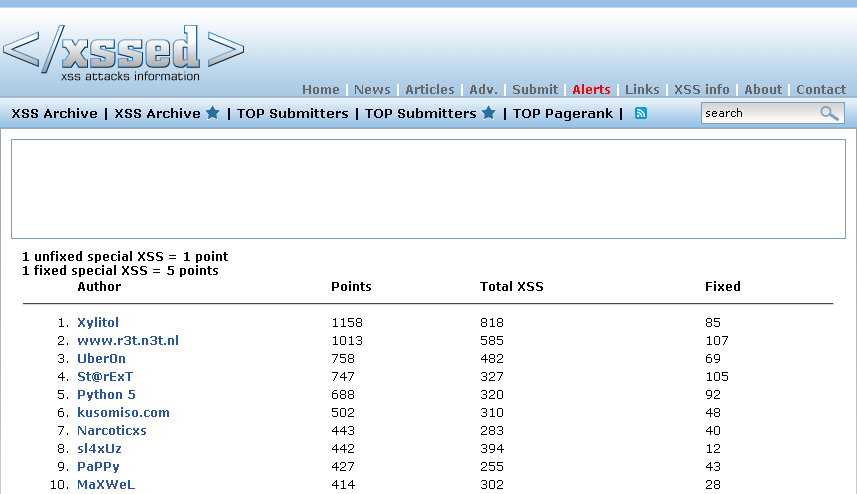Click the Fixed column header
Image resolution: width=857 pixels, height=494 pixels.
coord(723,286)
